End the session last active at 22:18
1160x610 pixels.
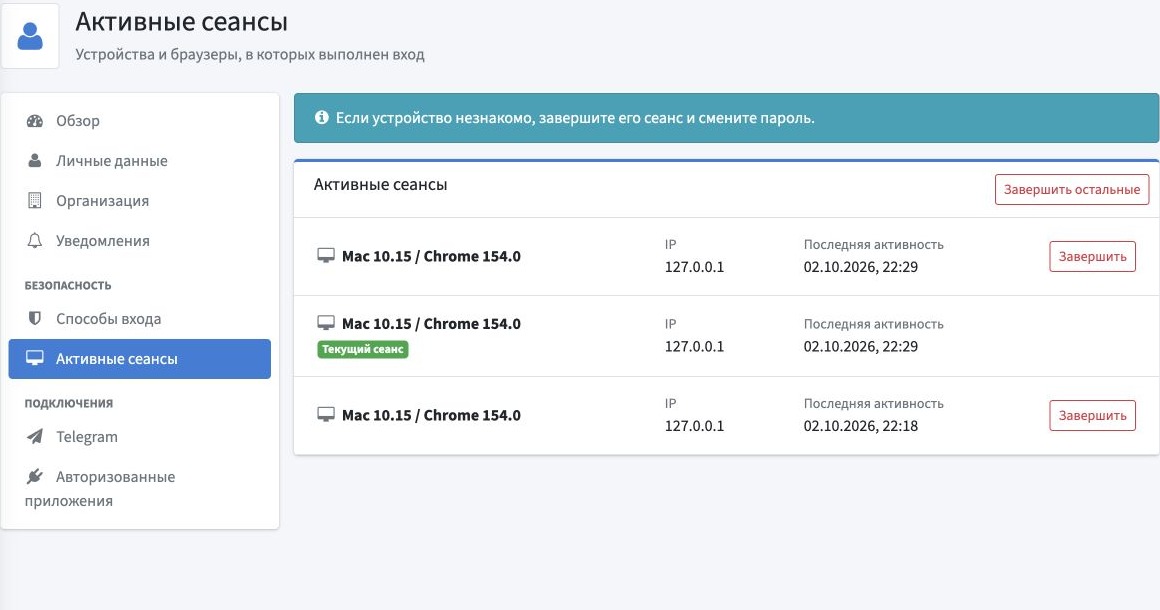(1092, 416)
